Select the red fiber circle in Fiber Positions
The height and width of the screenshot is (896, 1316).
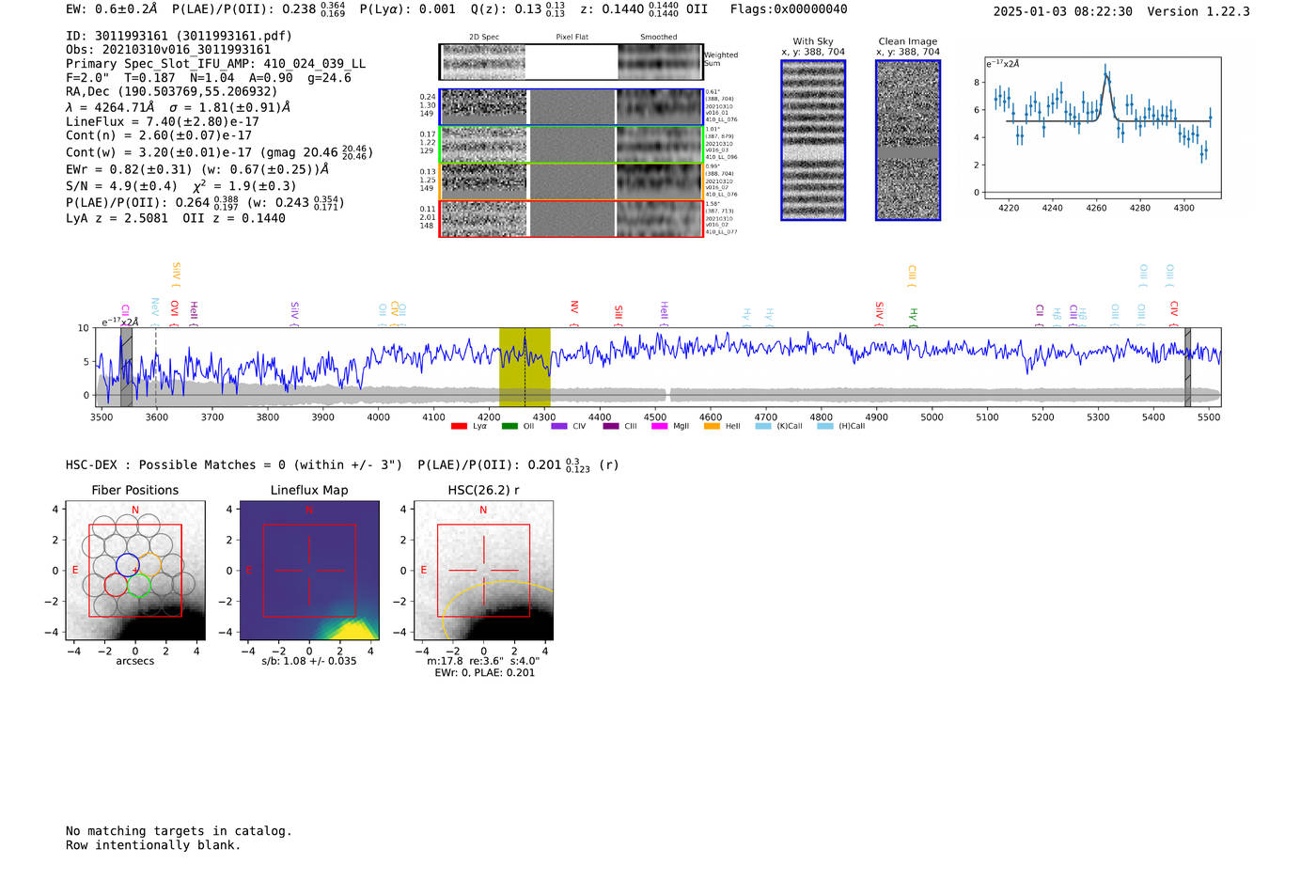point(116,585)
